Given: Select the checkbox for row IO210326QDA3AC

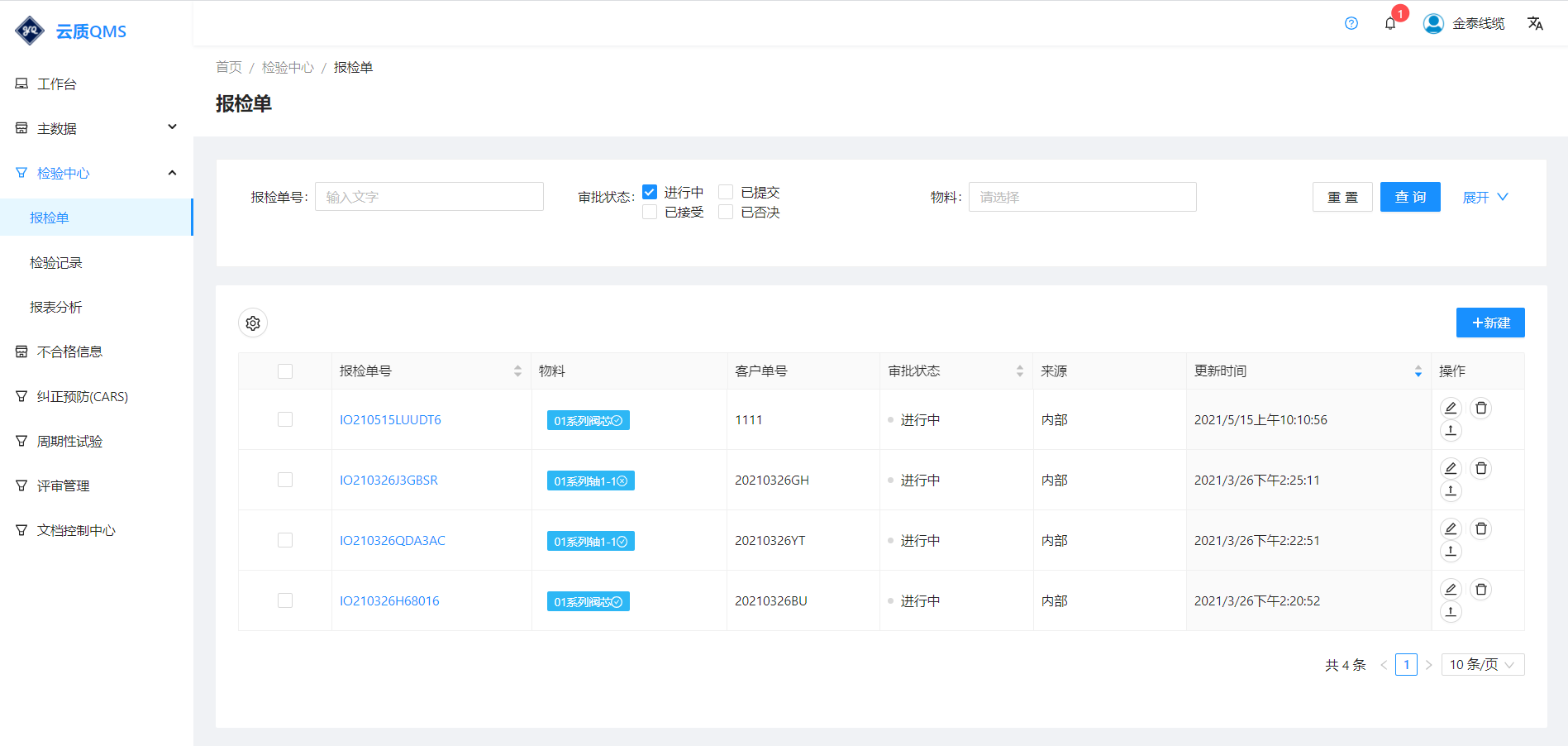Looking at the screenshot, I should tap(285, 540).
